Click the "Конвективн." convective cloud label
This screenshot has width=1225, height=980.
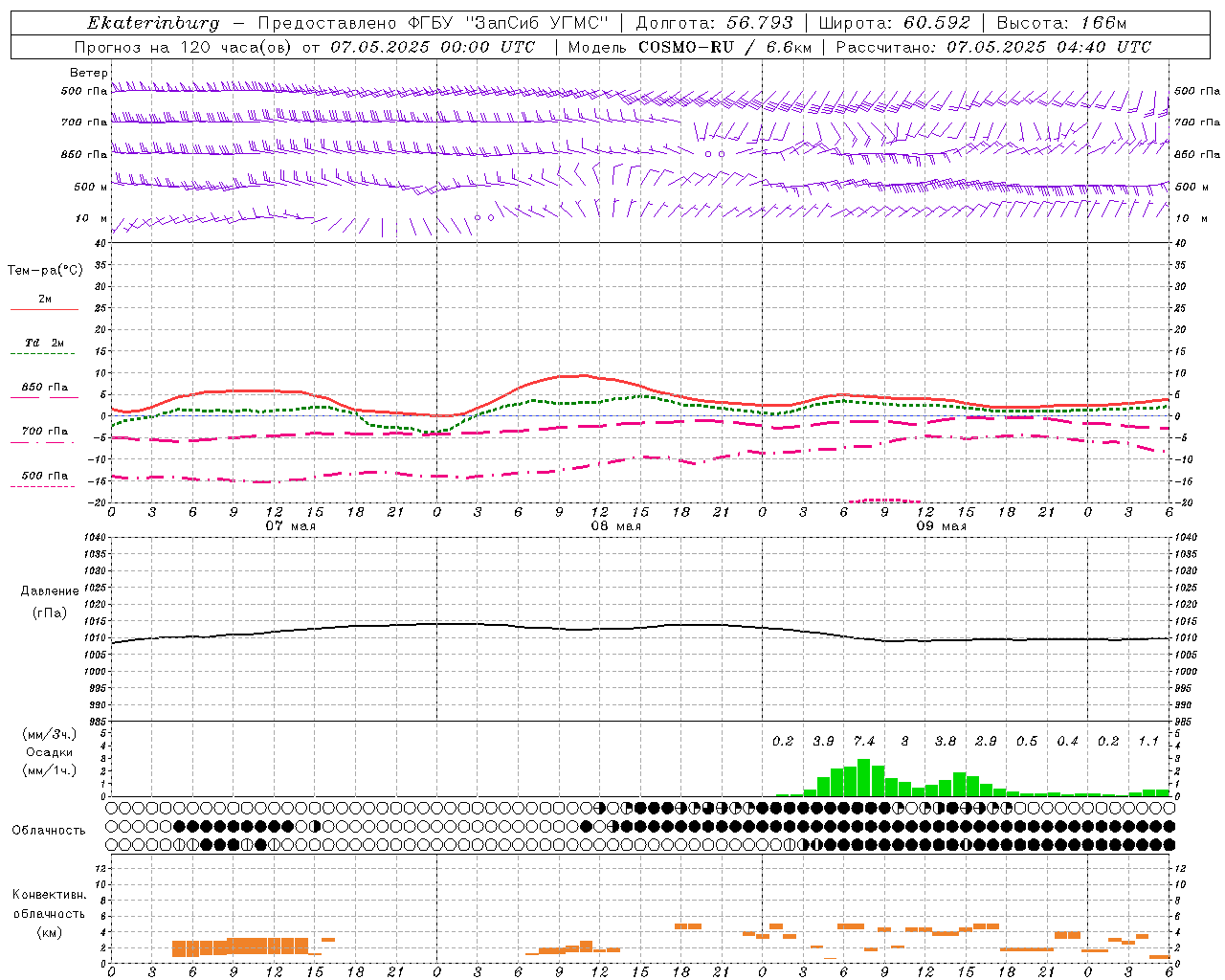pos(49,895)
